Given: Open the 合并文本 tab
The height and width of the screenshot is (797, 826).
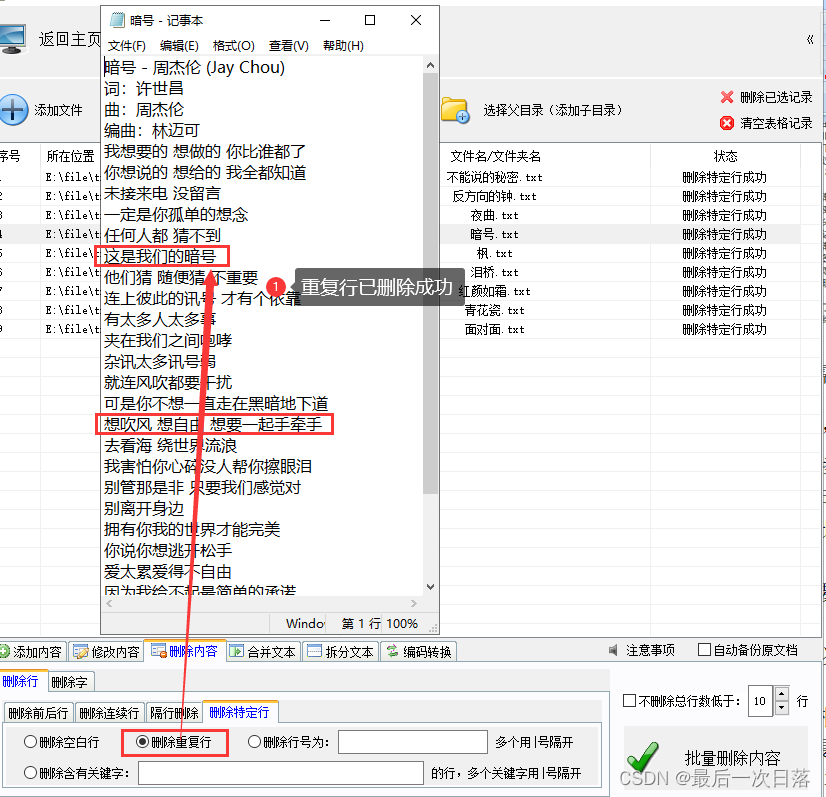Looking at the screenshot, I should click(263, 652).
